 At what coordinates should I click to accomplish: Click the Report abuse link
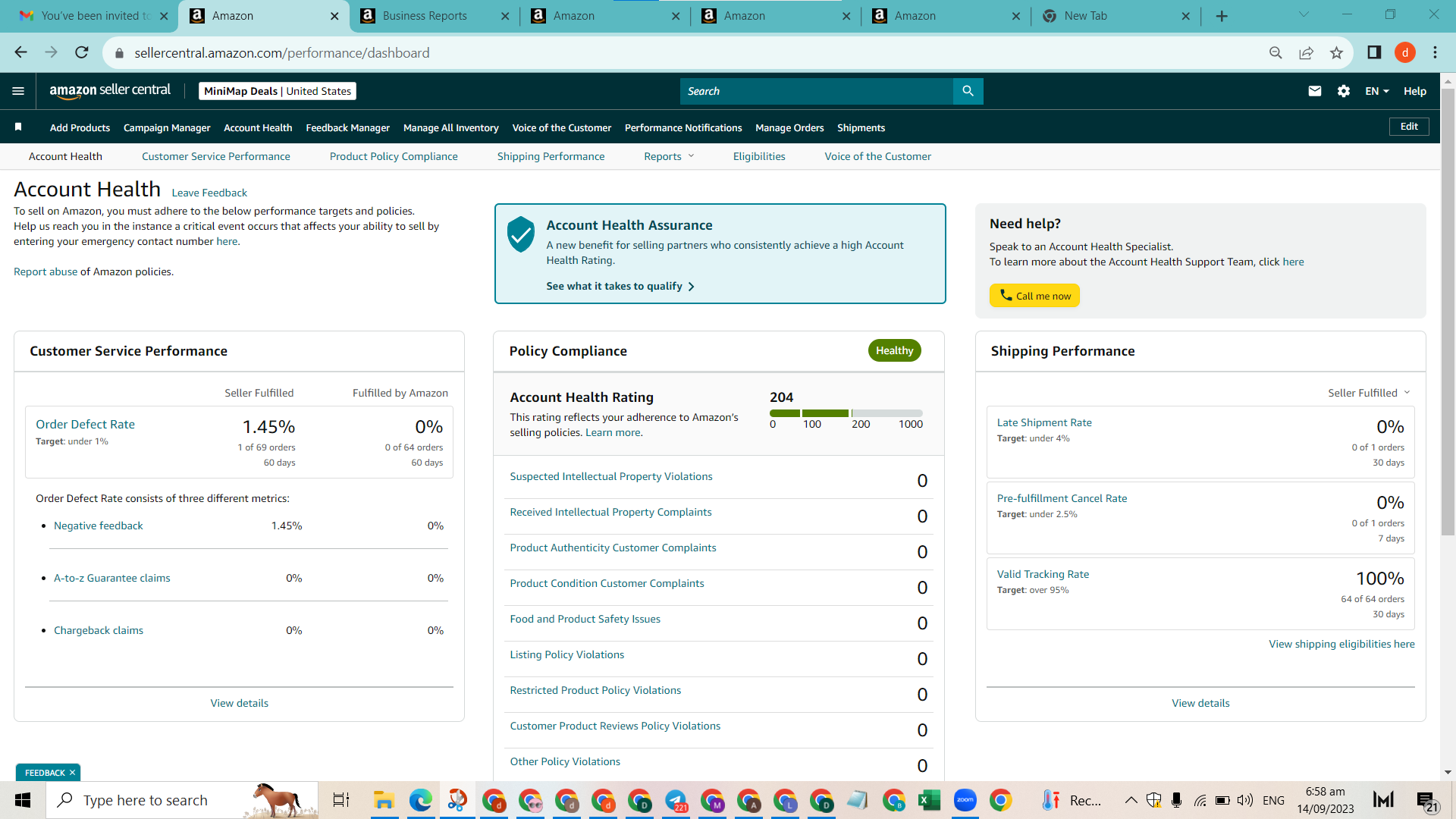[x=45, y=271]
